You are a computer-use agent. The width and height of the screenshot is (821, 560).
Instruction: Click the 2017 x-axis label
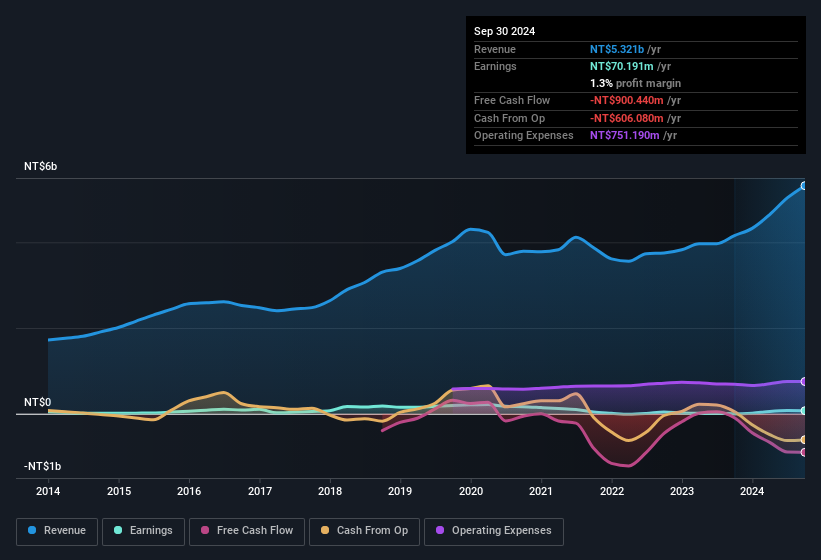pos(260,491)
